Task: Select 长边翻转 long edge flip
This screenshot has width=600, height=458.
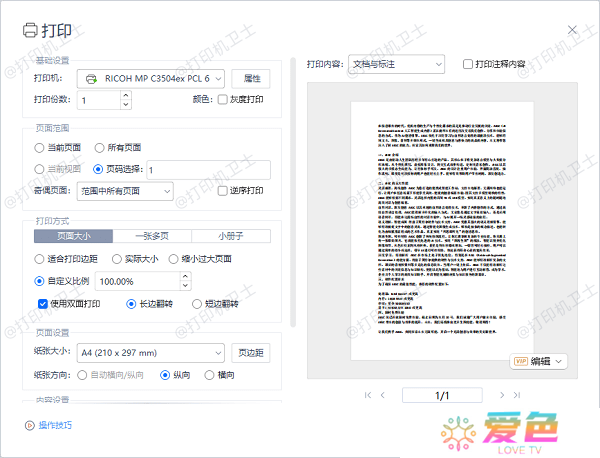Action: click(x=131, y=304)
